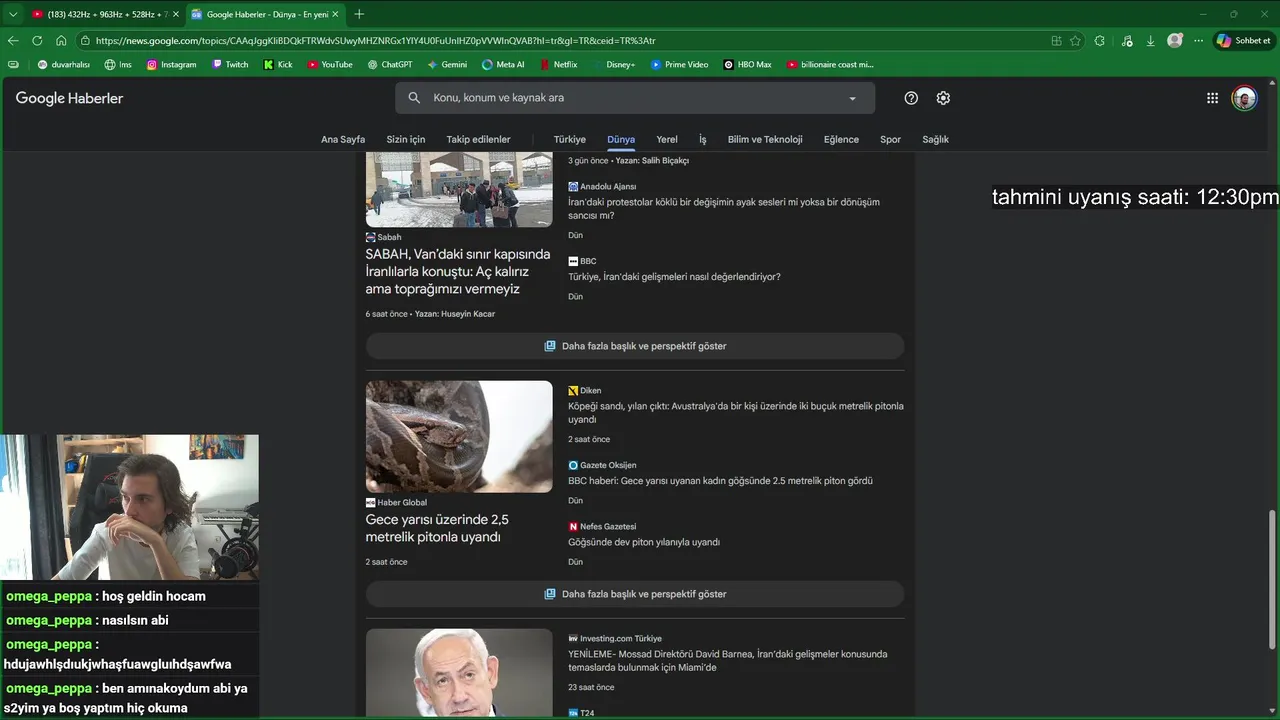Go to the Eğlence tab
The image size is (1280, 720).
pos(841,139)
